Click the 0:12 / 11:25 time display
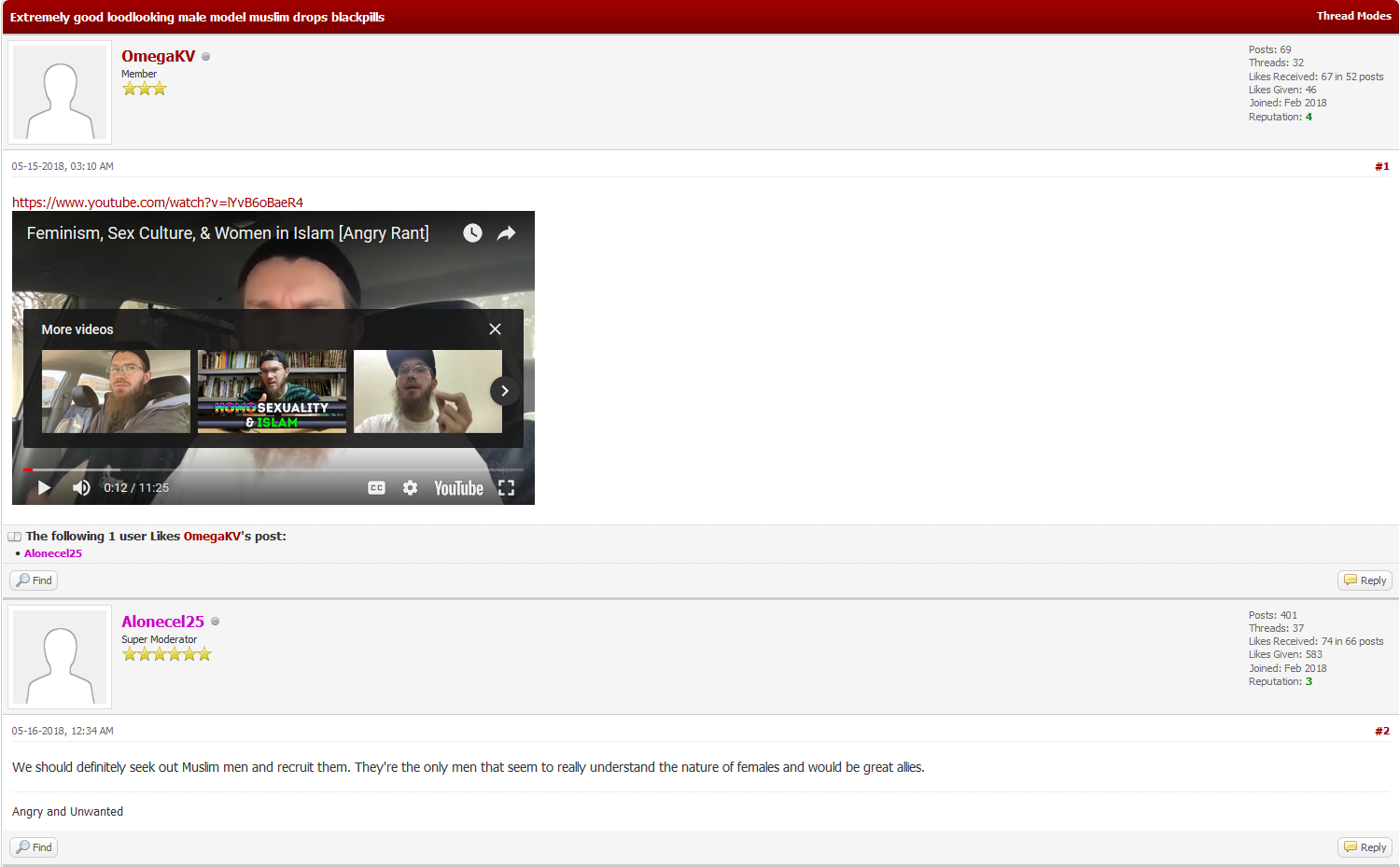The height and width of the screenshot is (867, 1400). (x=136, y=488)
